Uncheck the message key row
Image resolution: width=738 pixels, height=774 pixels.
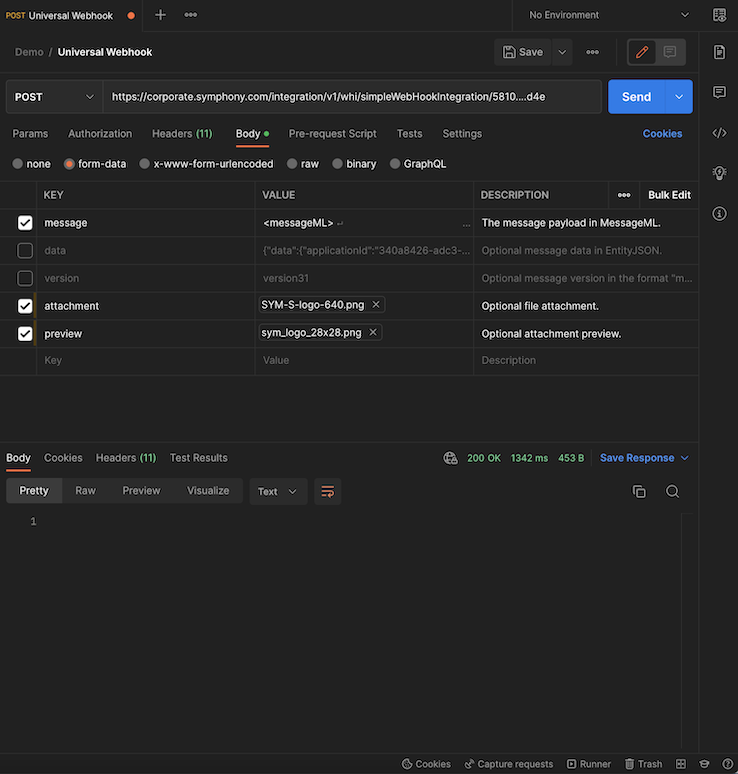25,223
